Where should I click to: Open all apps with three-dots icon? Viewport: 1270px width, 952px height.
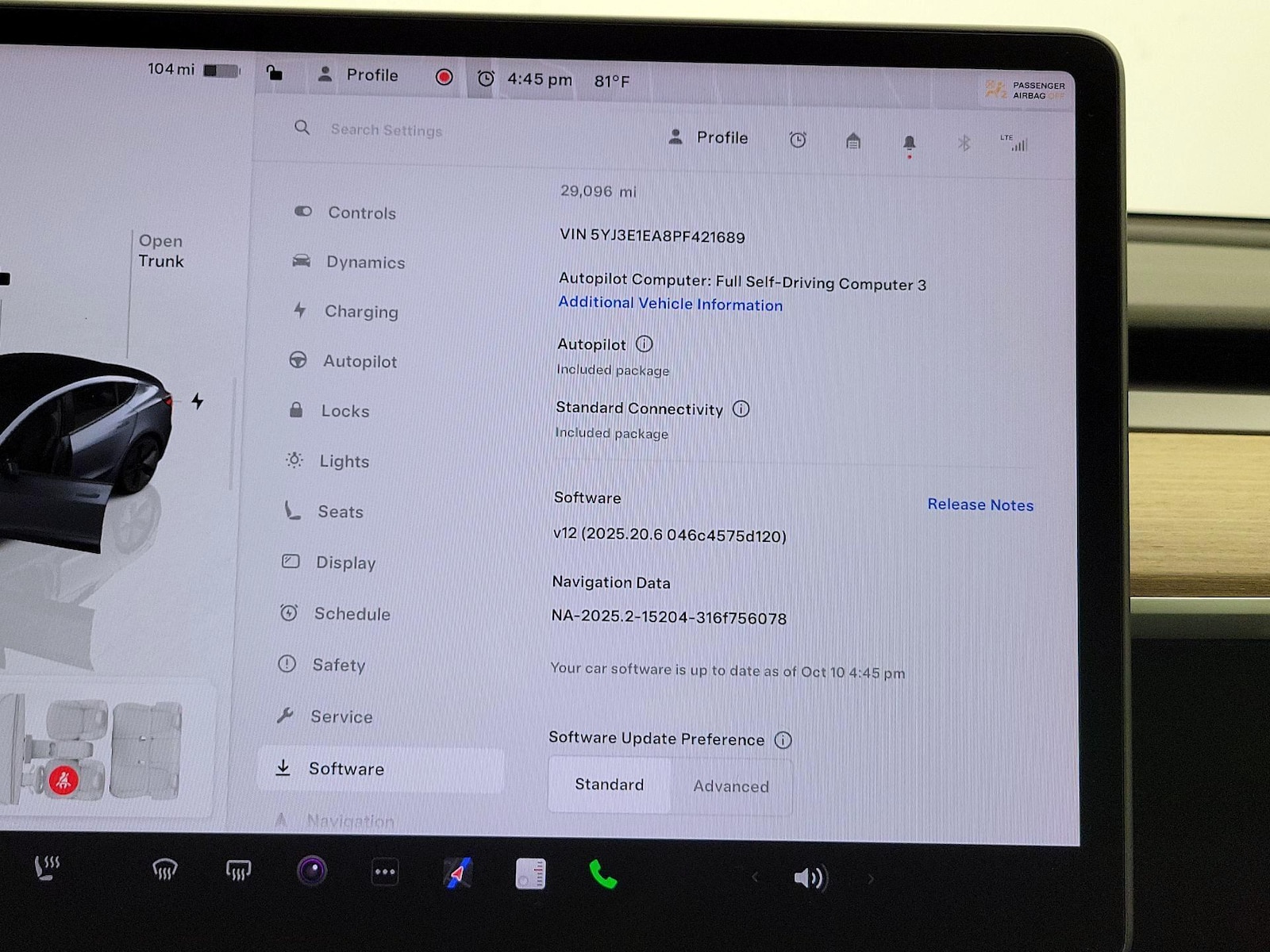click(385, 872)
